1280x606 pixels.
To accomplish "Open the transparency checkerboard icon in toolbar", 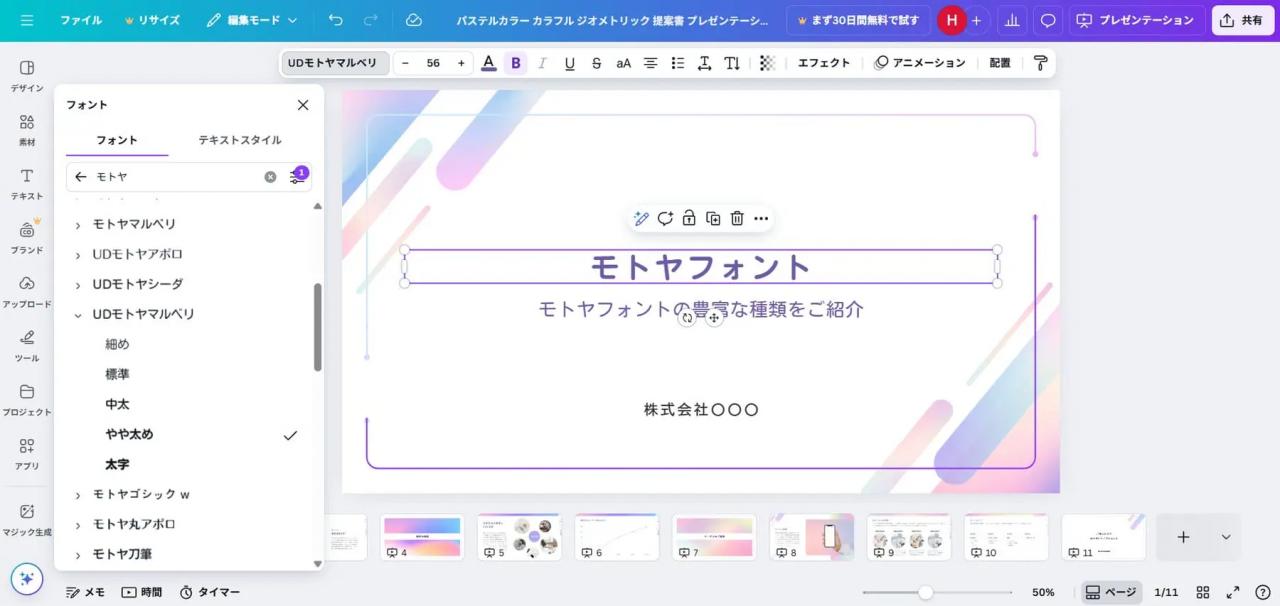I will coord(767,63).
